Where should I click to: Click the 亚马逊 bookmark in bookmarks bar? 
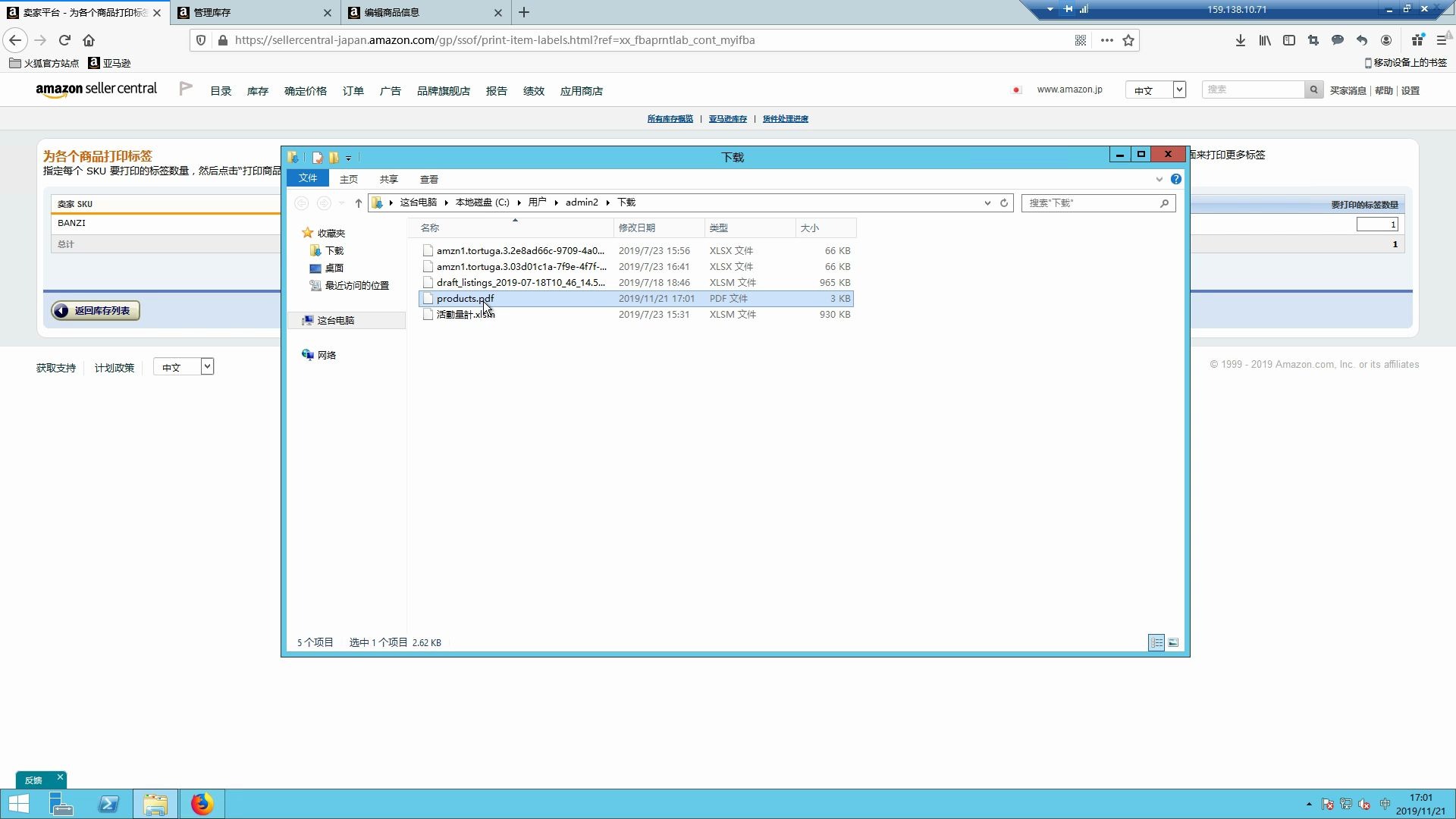coord(109,63)
